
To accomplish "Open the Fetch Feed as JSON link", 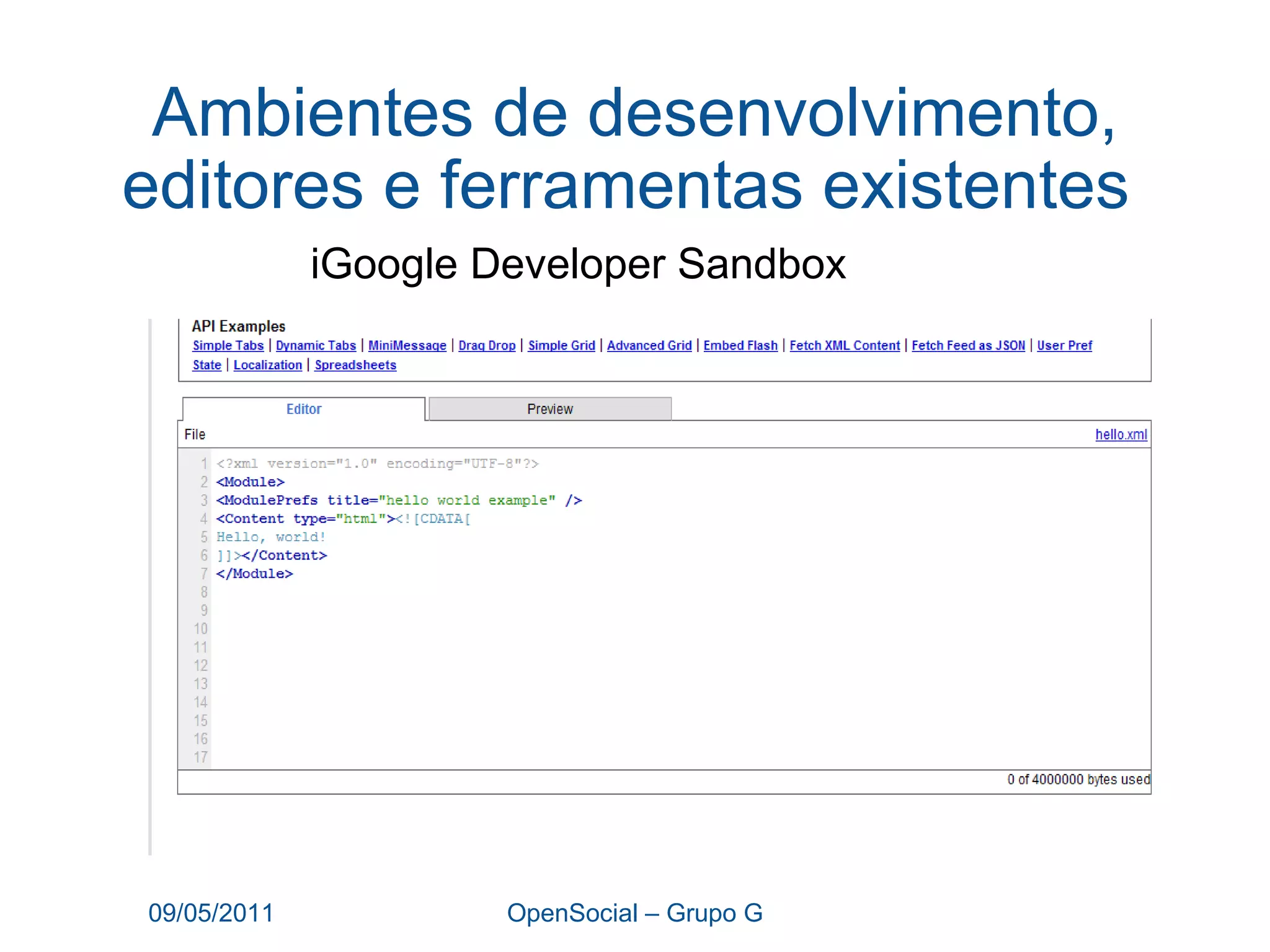I will (968, 345).
